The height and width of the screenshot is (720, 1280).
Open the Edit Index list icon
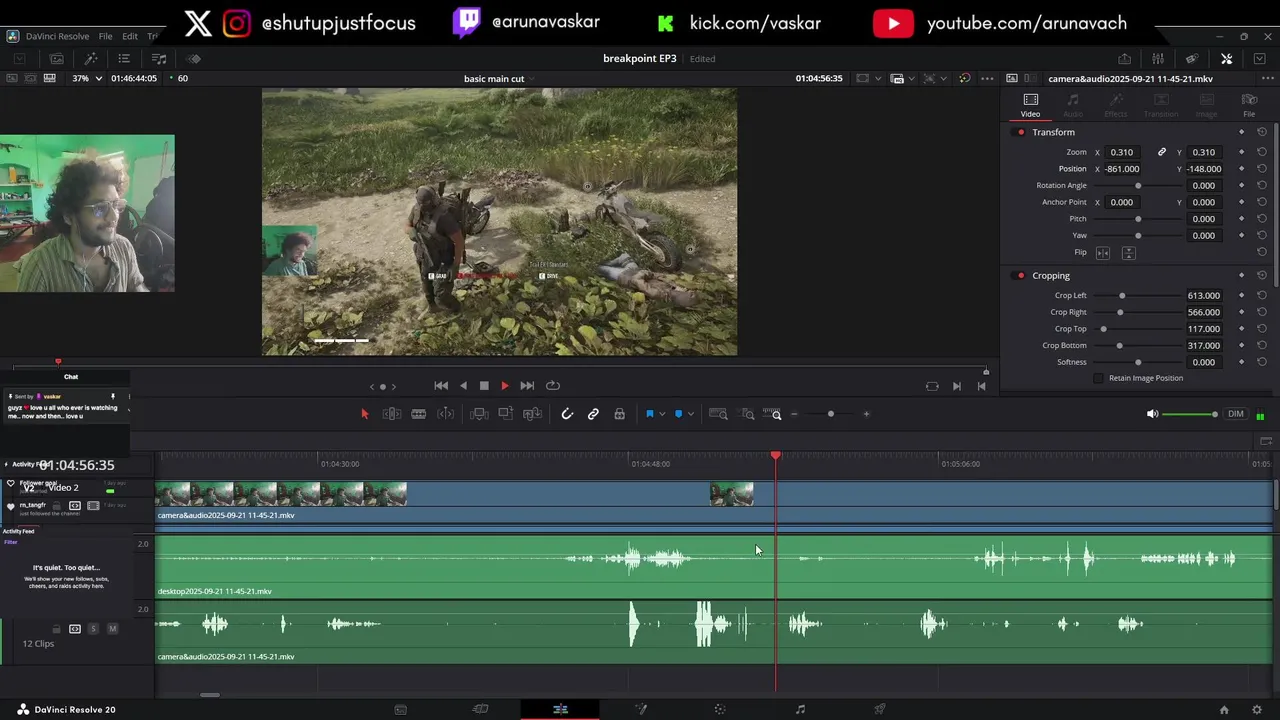[x=124, y=59]
